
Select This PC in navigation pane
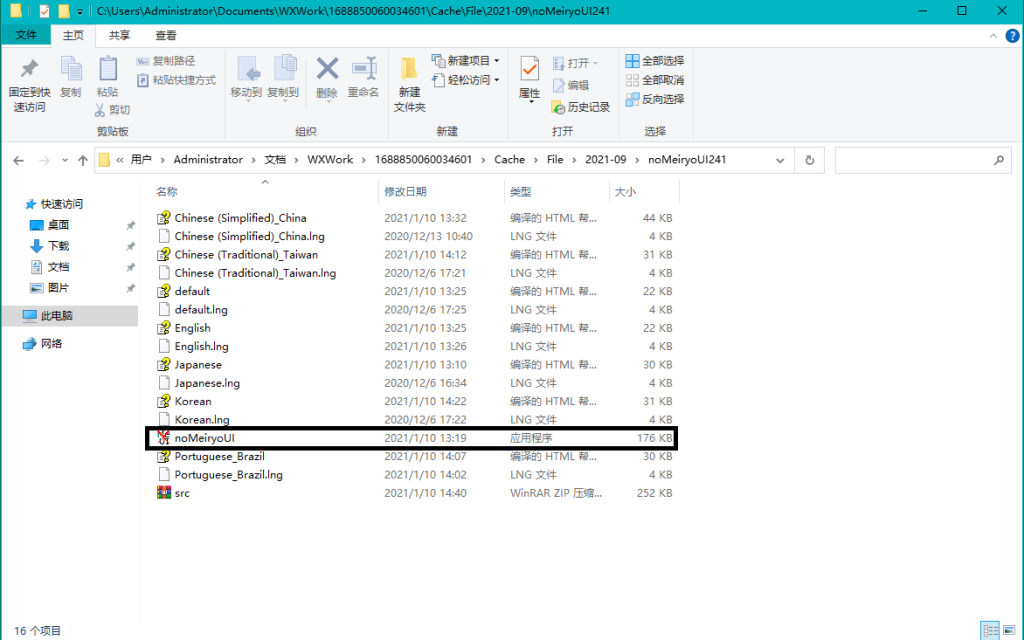point(56,316)
